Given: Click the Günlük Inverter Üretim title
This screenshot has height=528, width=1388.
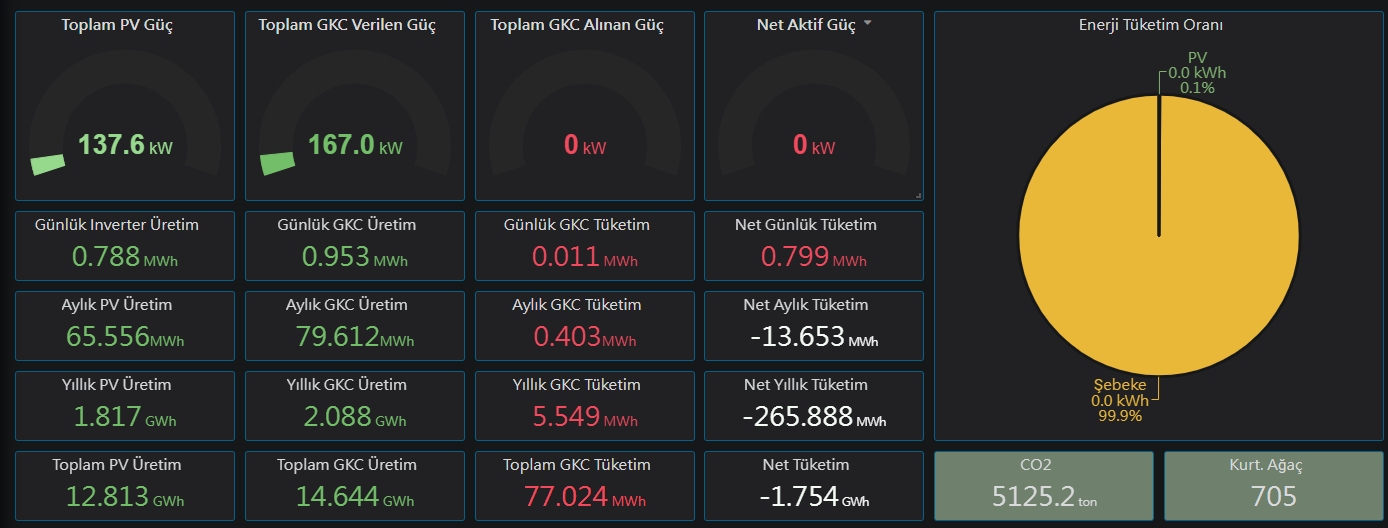Looking at the screenshot, I should [x=117, y=225].
